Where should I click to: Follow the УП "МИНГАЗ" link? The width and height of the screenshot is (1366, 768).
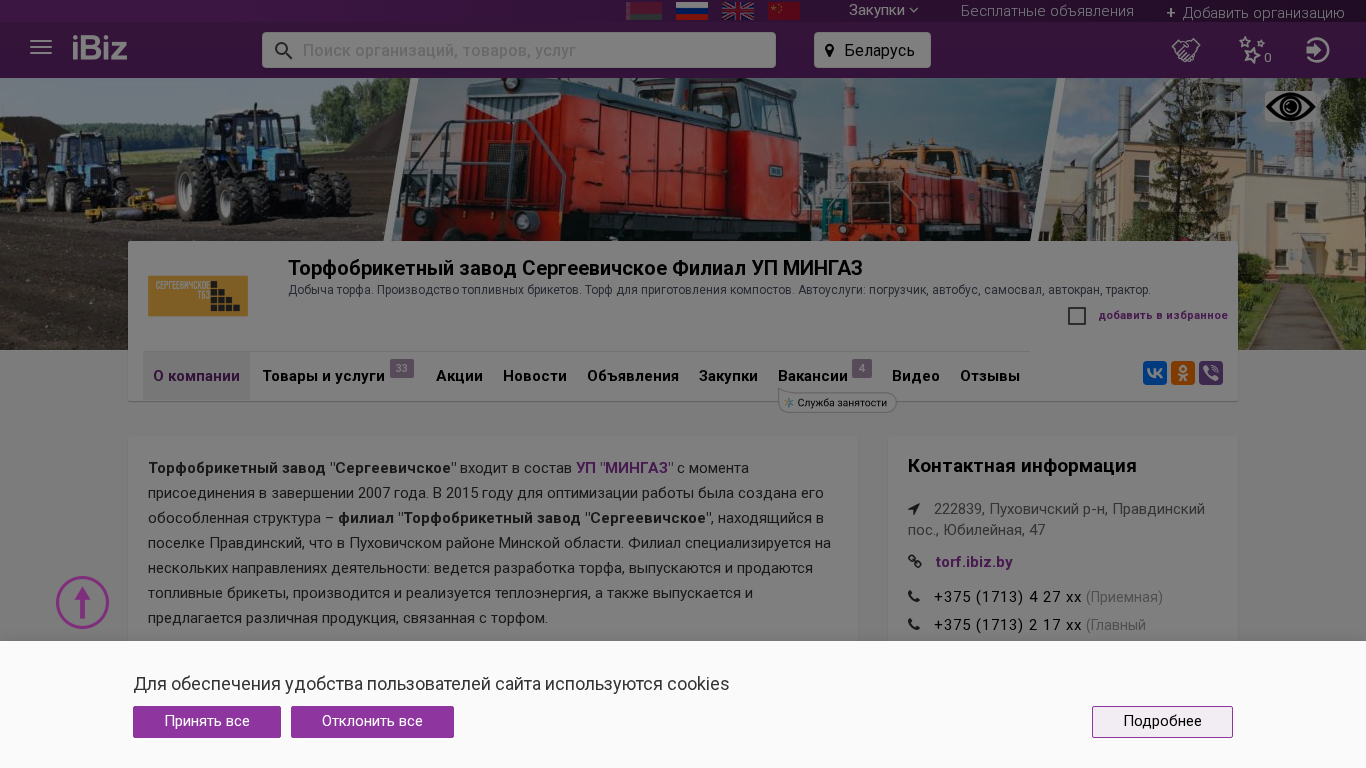[x=625, y=468]
